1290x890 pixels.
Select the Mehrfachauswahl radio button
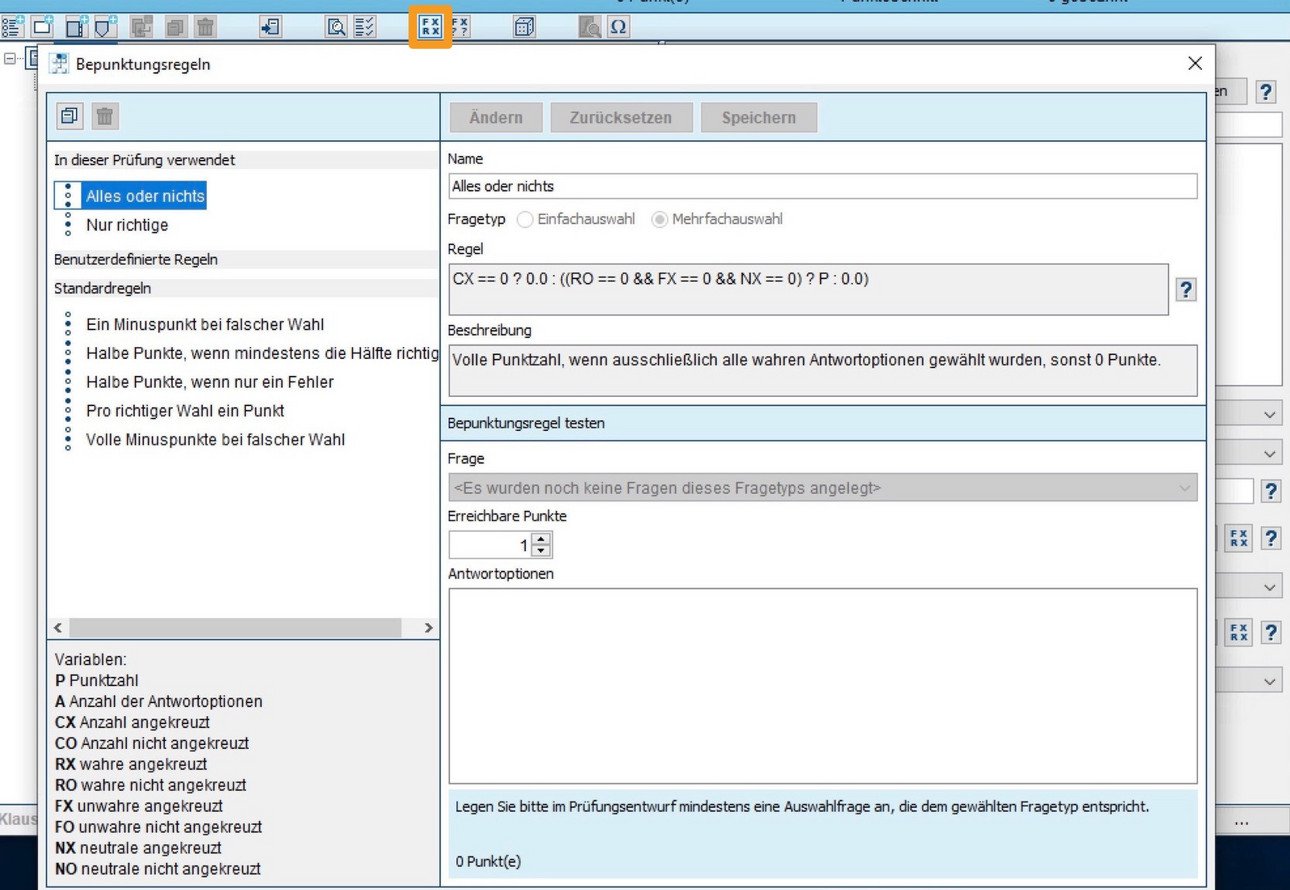(x=660, y=219)
